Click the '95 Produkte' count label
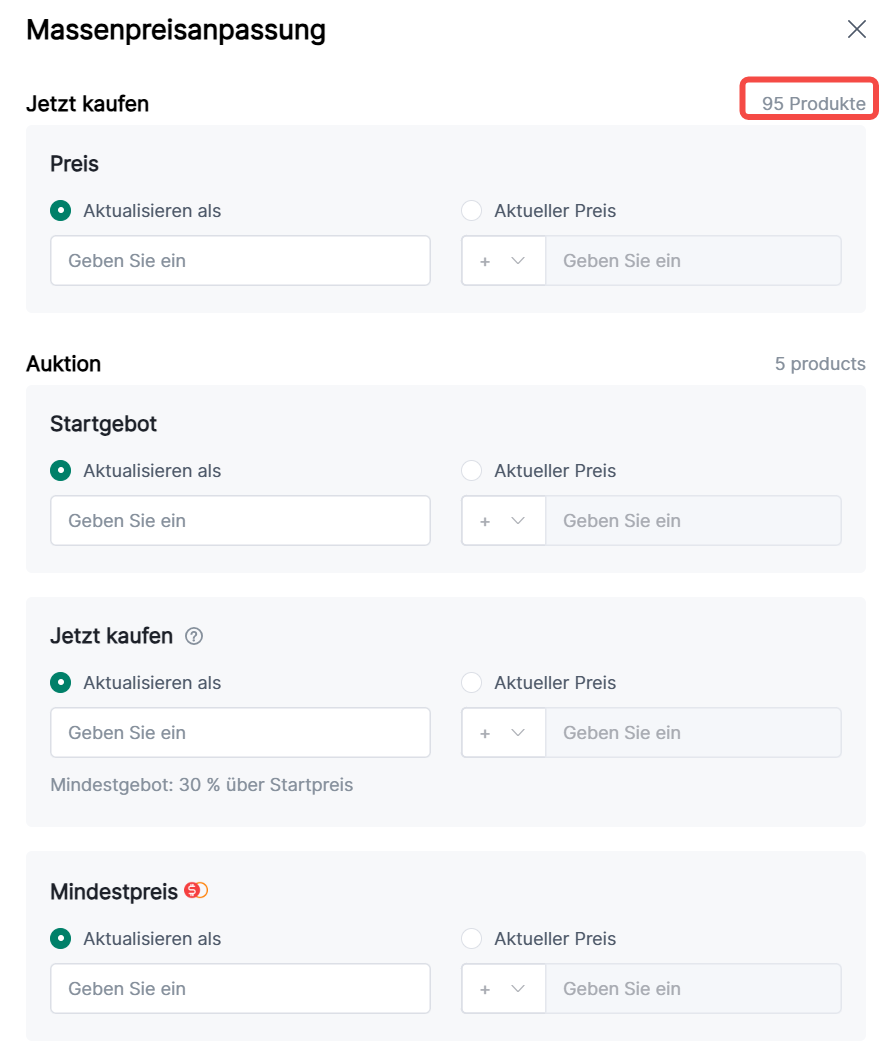The width and height of the screenshot is (896, 1050). [813, 104]
